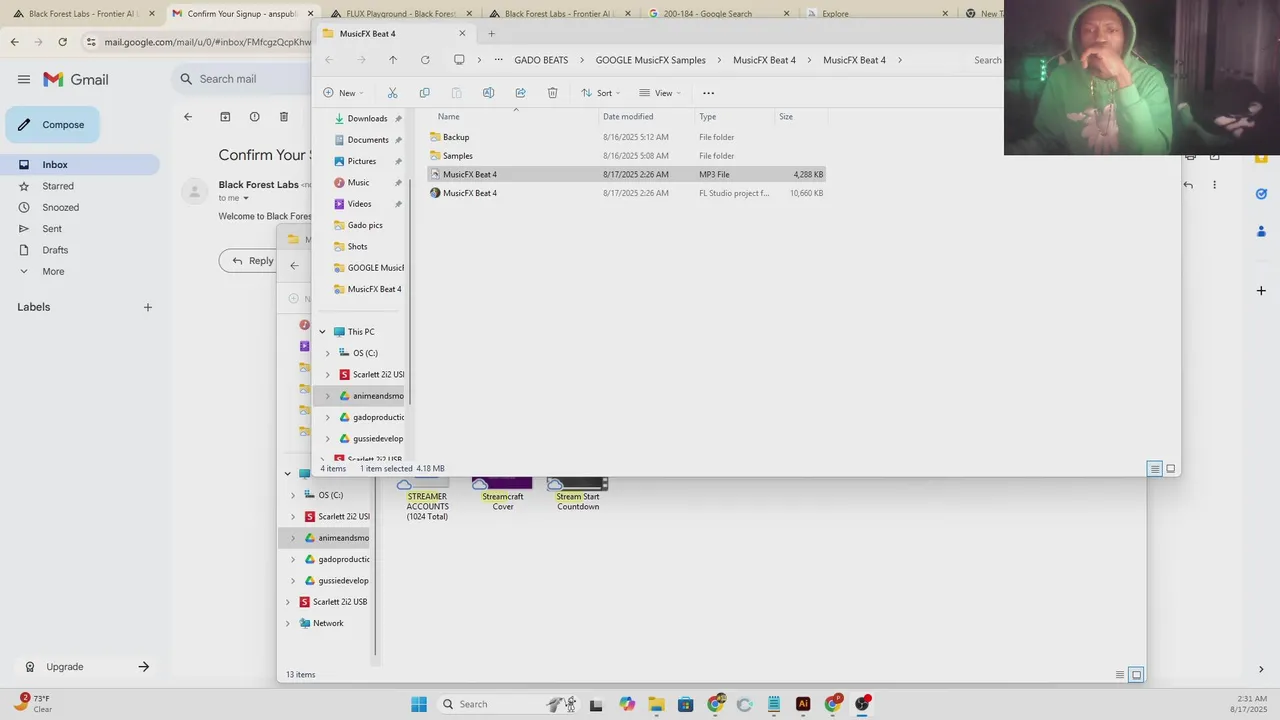Expand gussiedevelop drive in front Explorer
The image size is (1280, 720).
[x=327, y=439]
